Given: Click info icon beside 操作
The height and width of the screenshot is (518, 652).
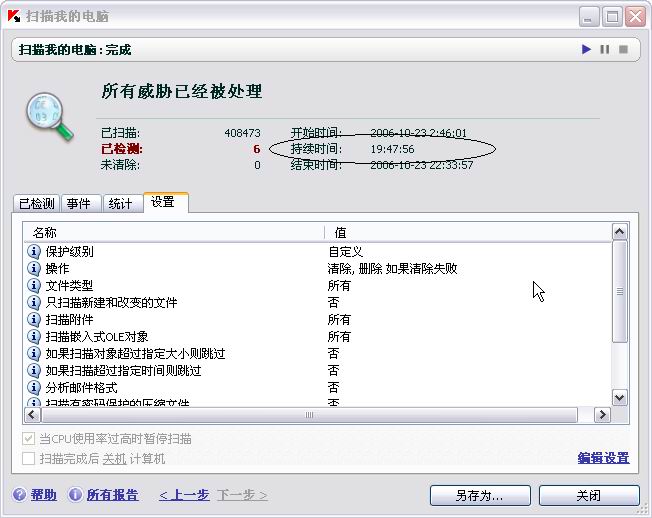Looking at the screenshot, I should point(34,269).
